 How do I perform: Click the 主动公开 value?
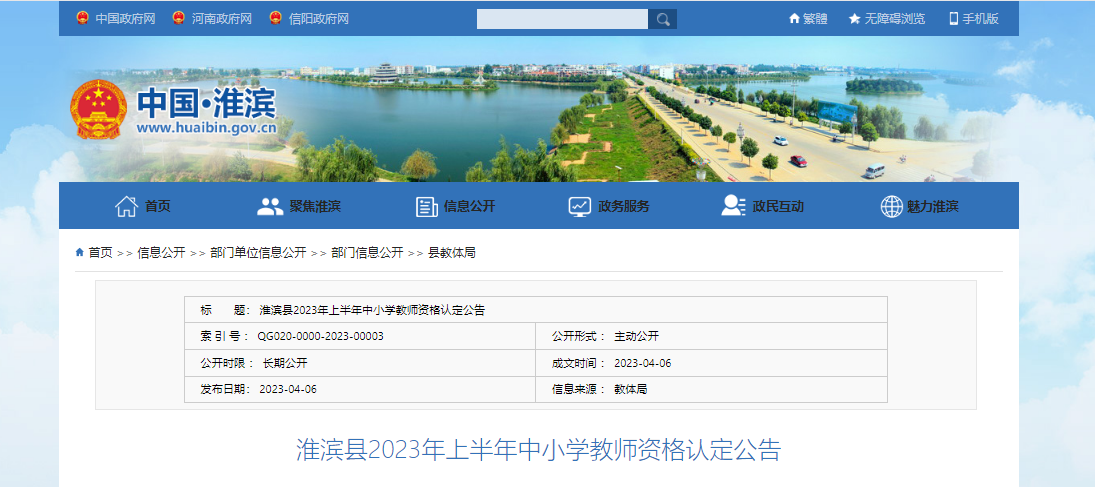point(636,337)
